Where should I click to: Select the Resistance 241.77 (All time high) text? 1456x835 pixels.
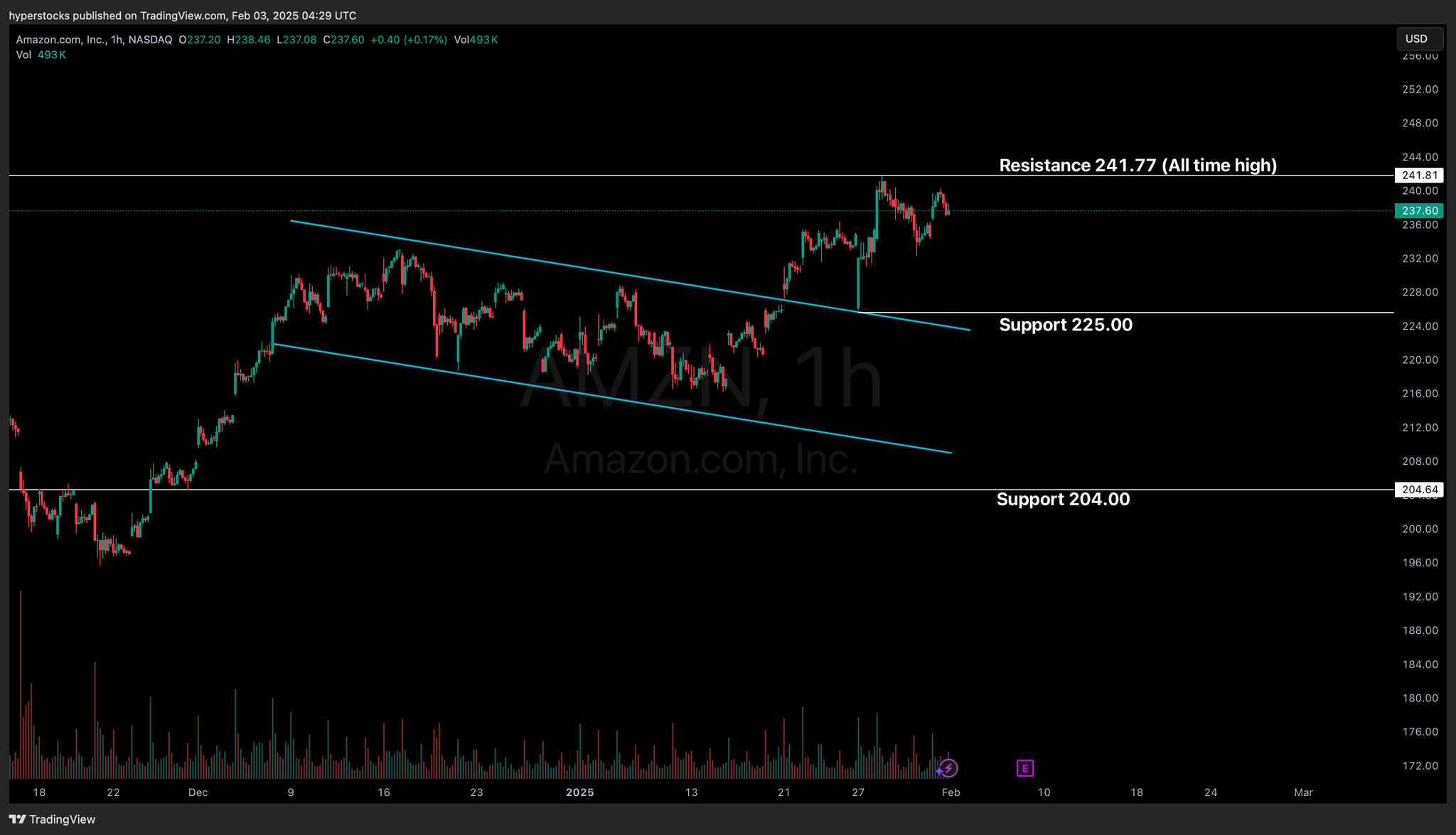coord(1137,166)
